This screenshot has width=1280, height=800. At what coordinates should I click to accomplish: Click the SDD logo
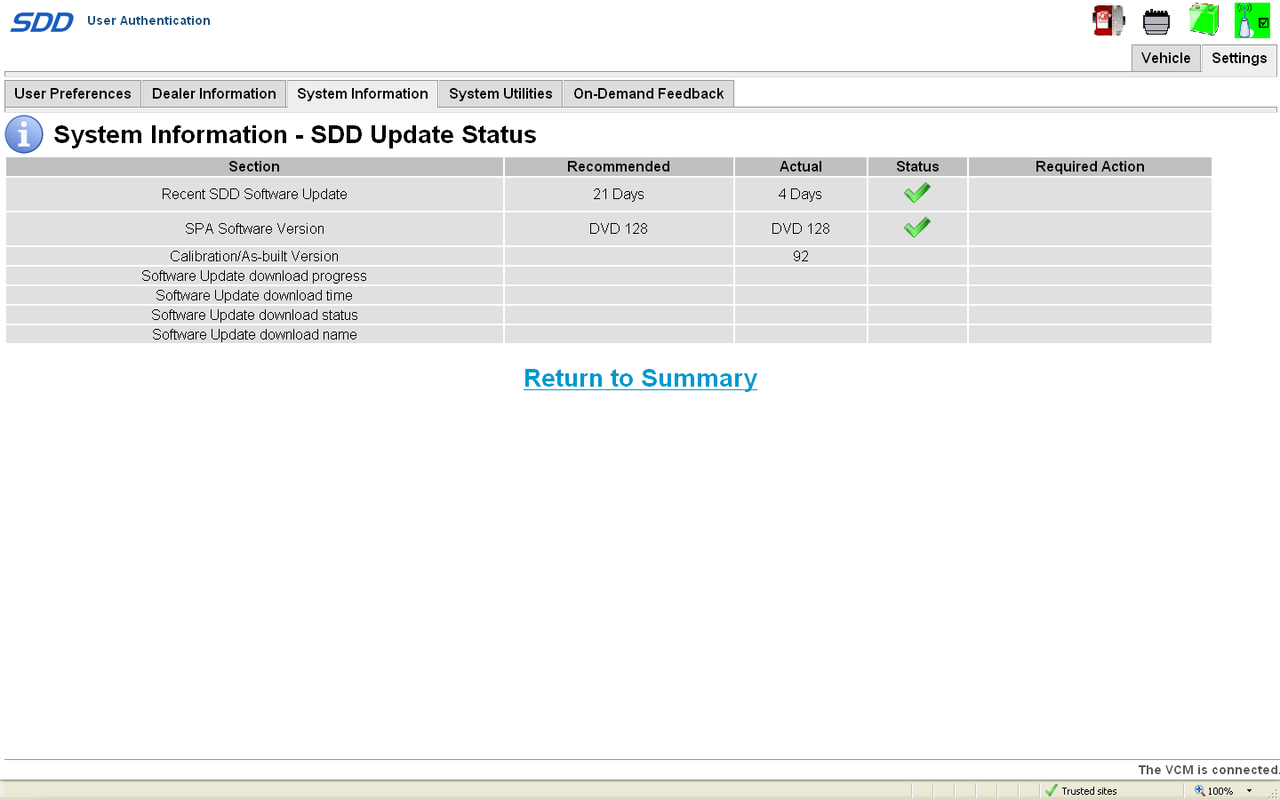tap(43, 21)
